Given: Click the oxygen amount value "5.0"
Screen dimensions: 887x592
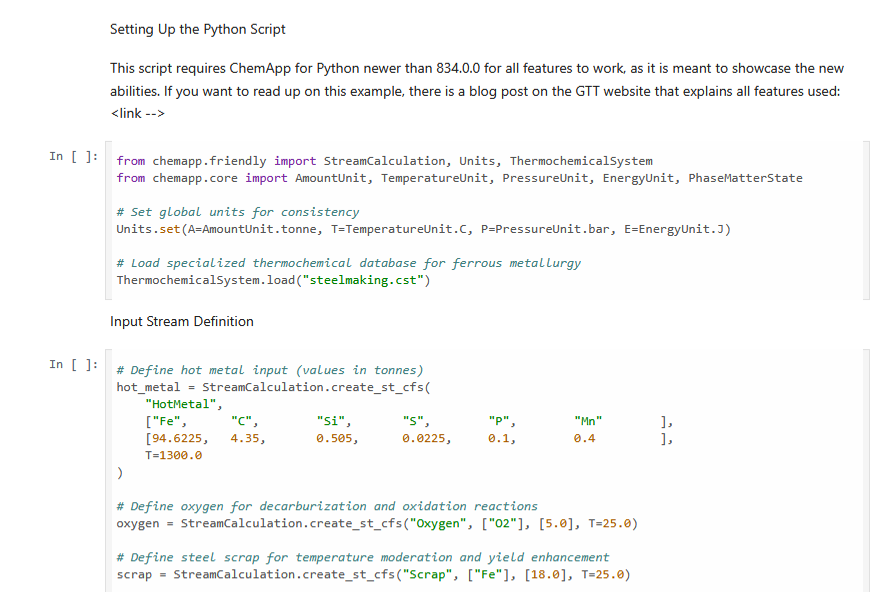Looking at the screenshot, I should (556, 523).
